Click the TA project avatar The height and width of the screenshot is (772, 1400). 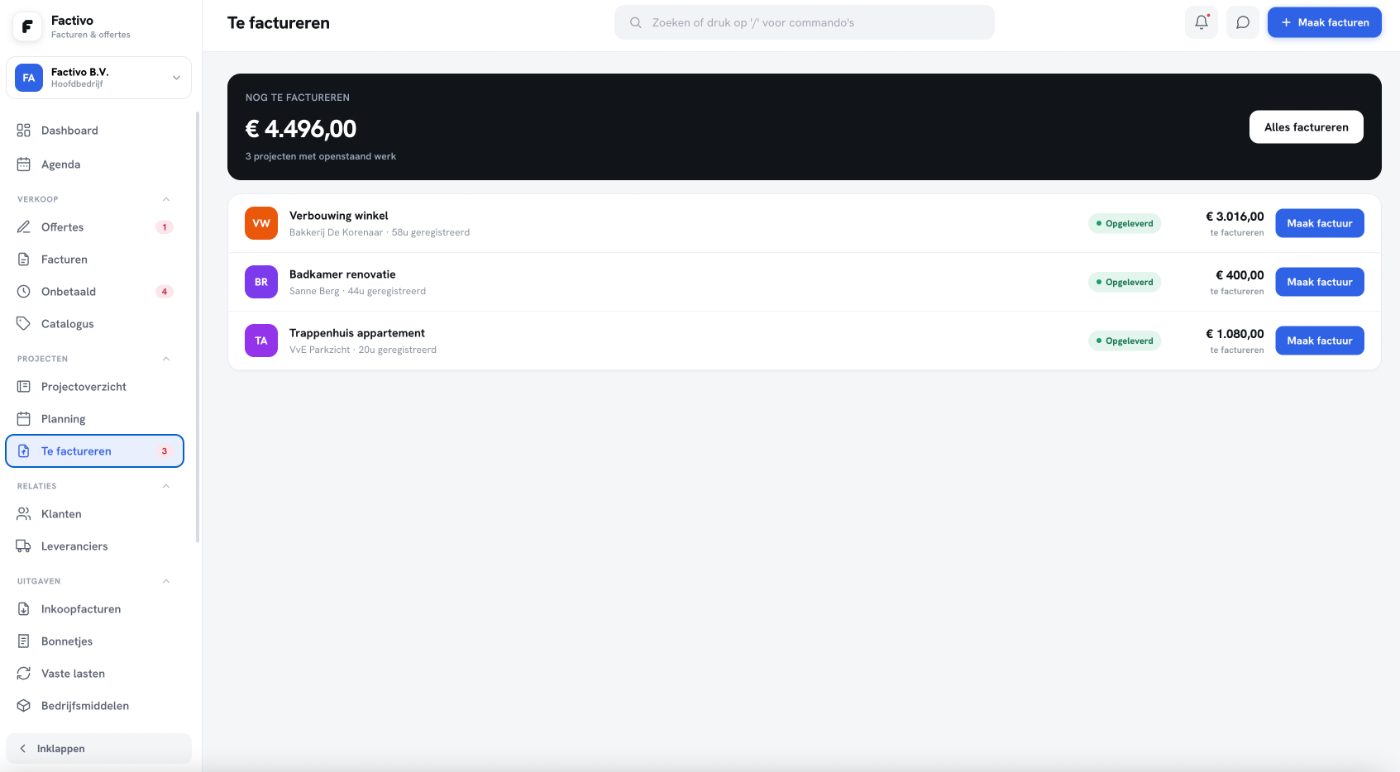click(x=261, y=341)
